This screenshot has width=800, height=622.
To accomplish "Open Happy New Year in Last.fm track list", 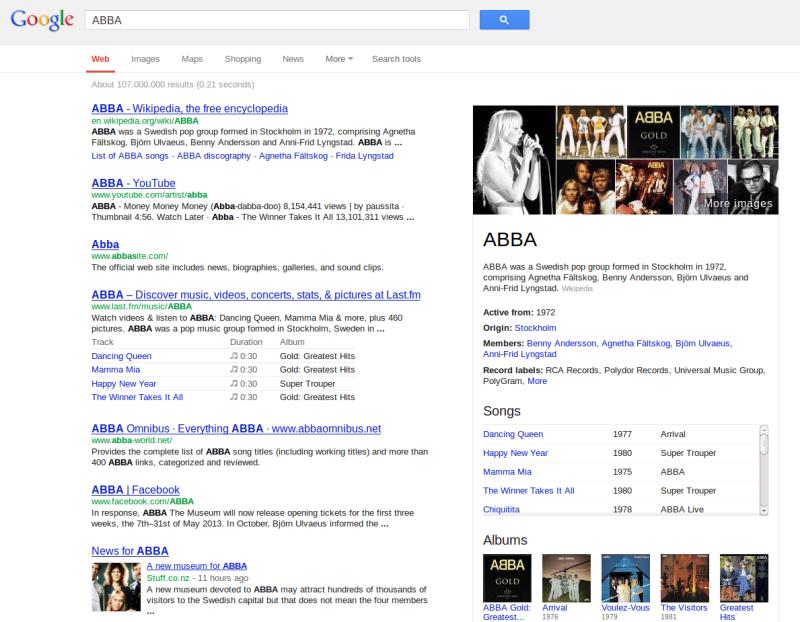I will pos(124,383).
